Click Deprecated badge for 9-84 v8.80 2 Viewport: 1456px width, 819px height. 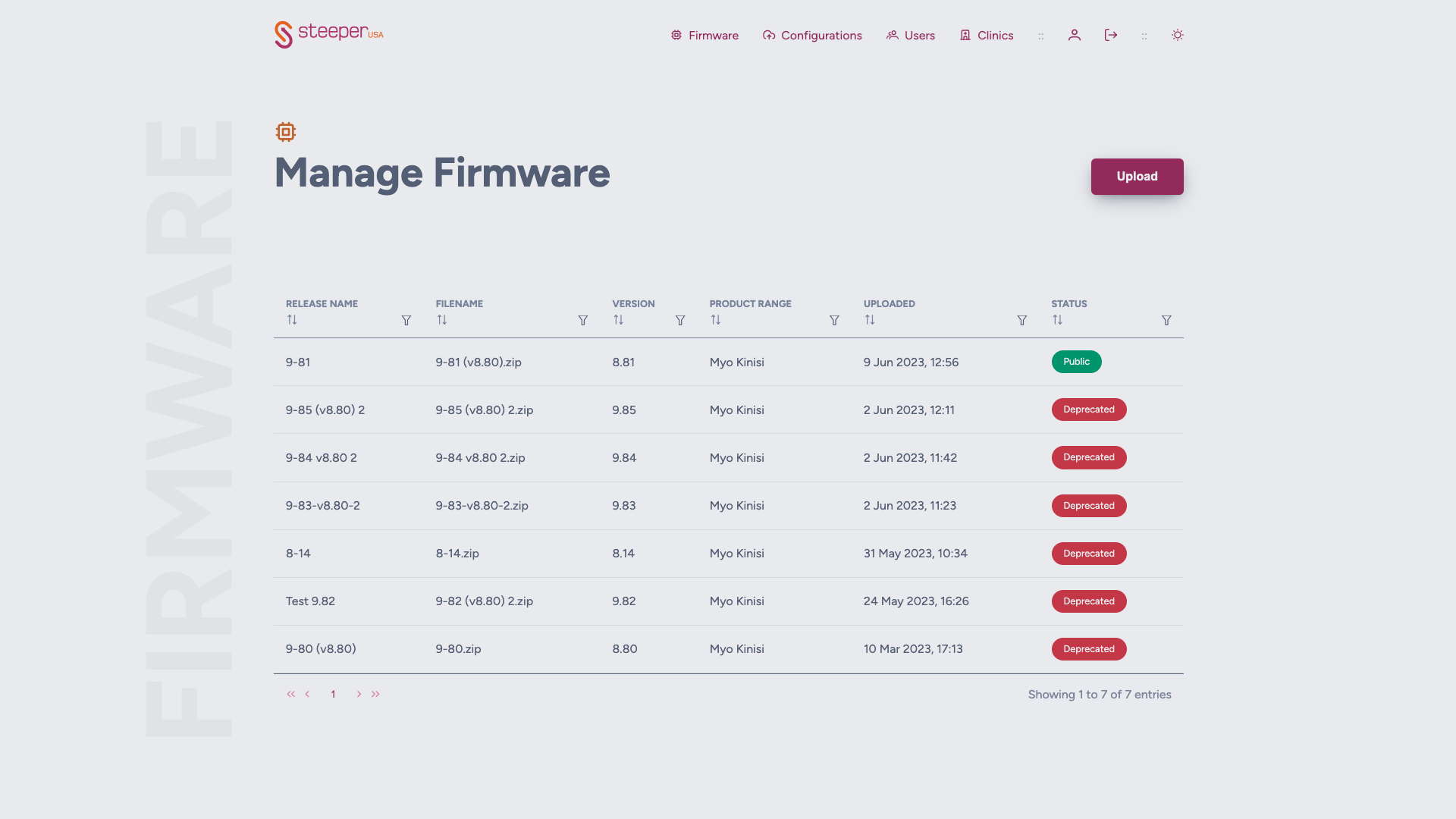[x=1089, y=457]
